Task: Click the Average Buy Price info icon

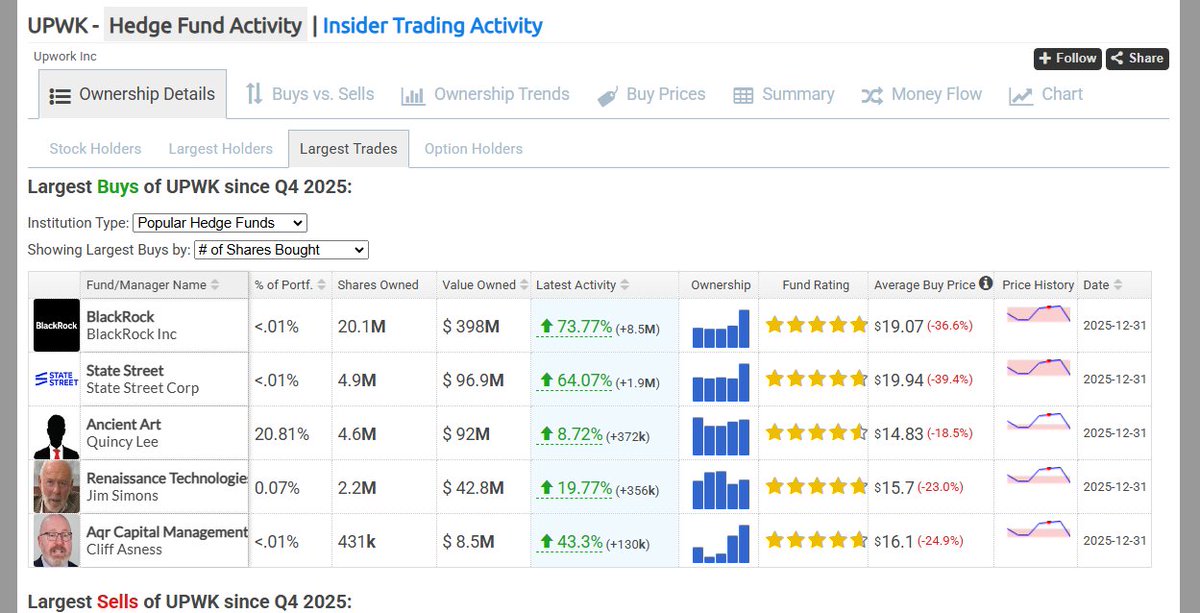Action: (x=986, y=284)
